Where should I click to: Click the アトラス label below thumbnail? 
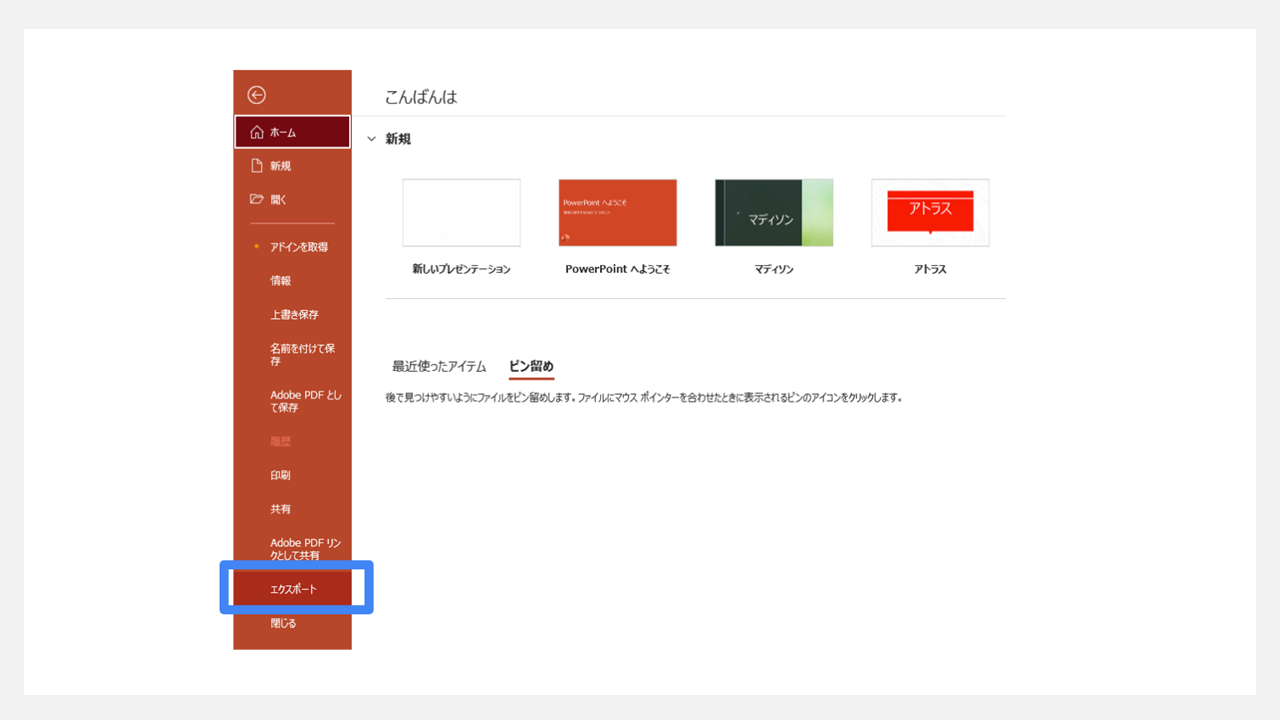pyautogui.click(x=930, y=269)
